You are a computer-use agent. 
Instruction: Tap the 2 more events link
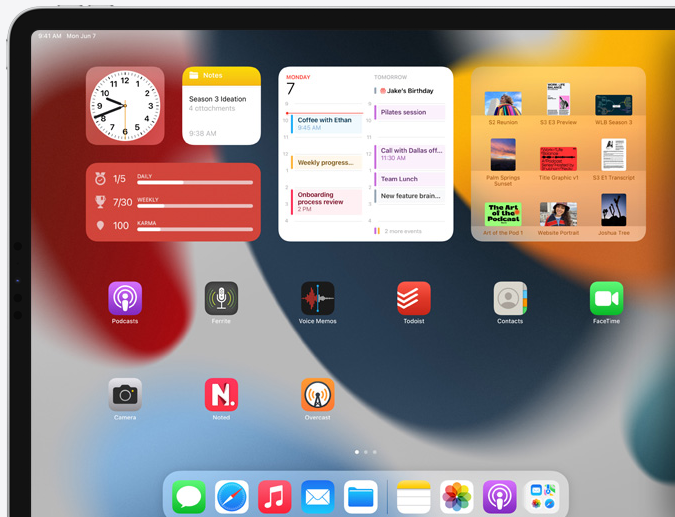pyautogui.click(x=404, y=231)
